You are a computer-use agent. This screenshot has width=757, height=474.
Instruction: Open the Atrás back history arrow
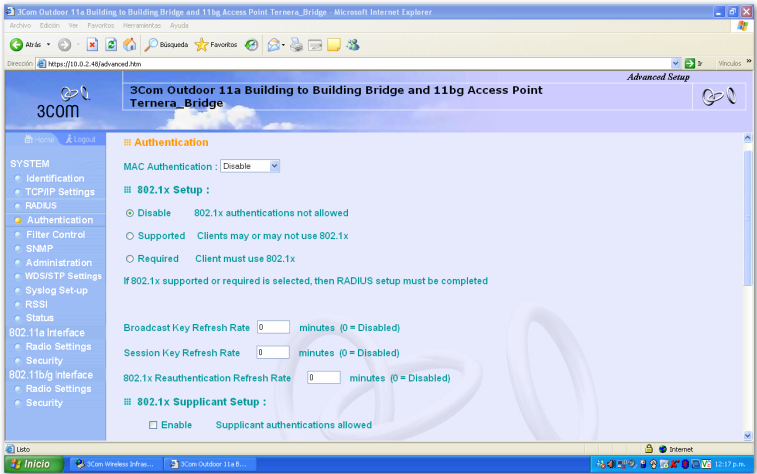pos(48,45)
